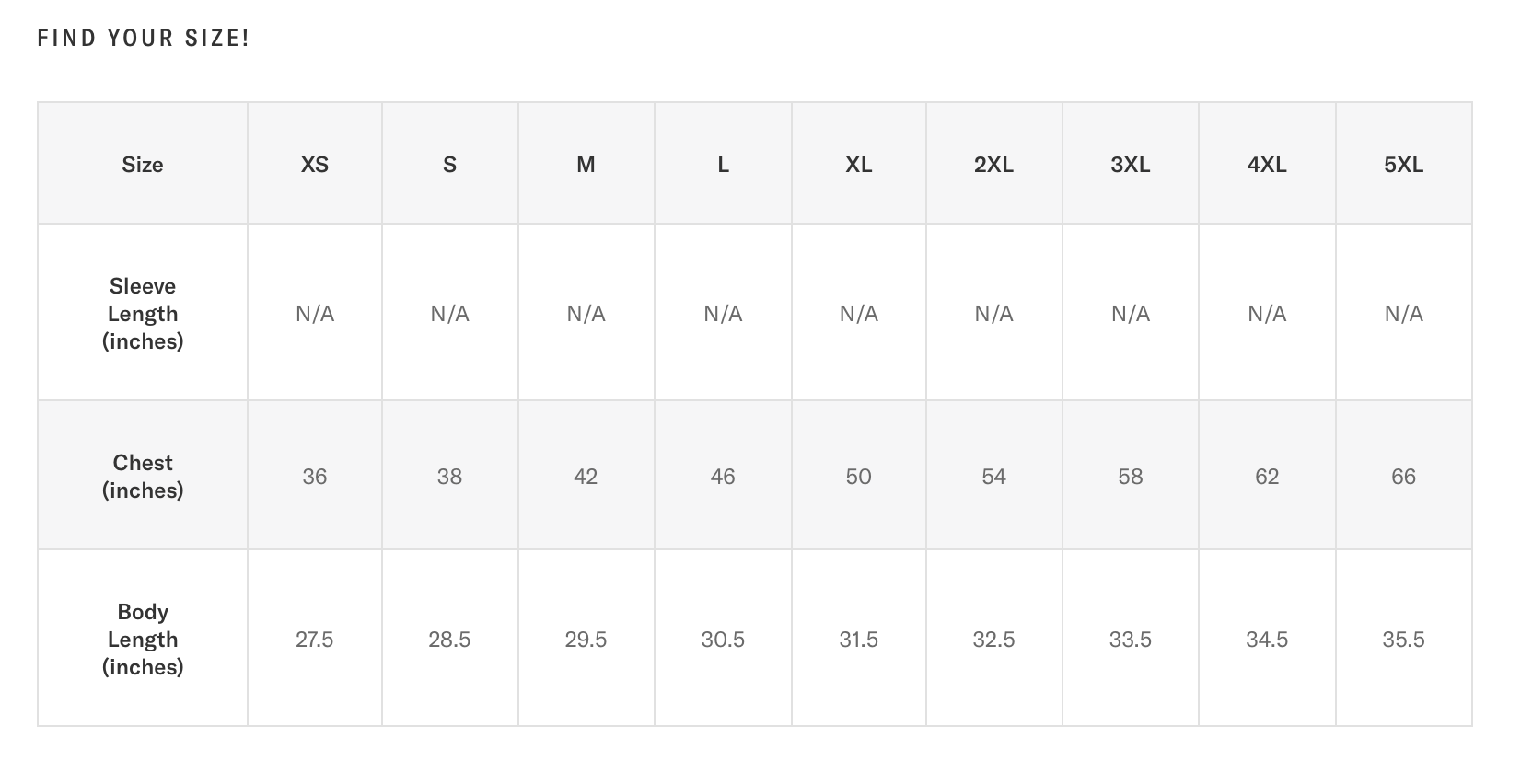
Task: Click the 4XL column header
Action: 1267,165
